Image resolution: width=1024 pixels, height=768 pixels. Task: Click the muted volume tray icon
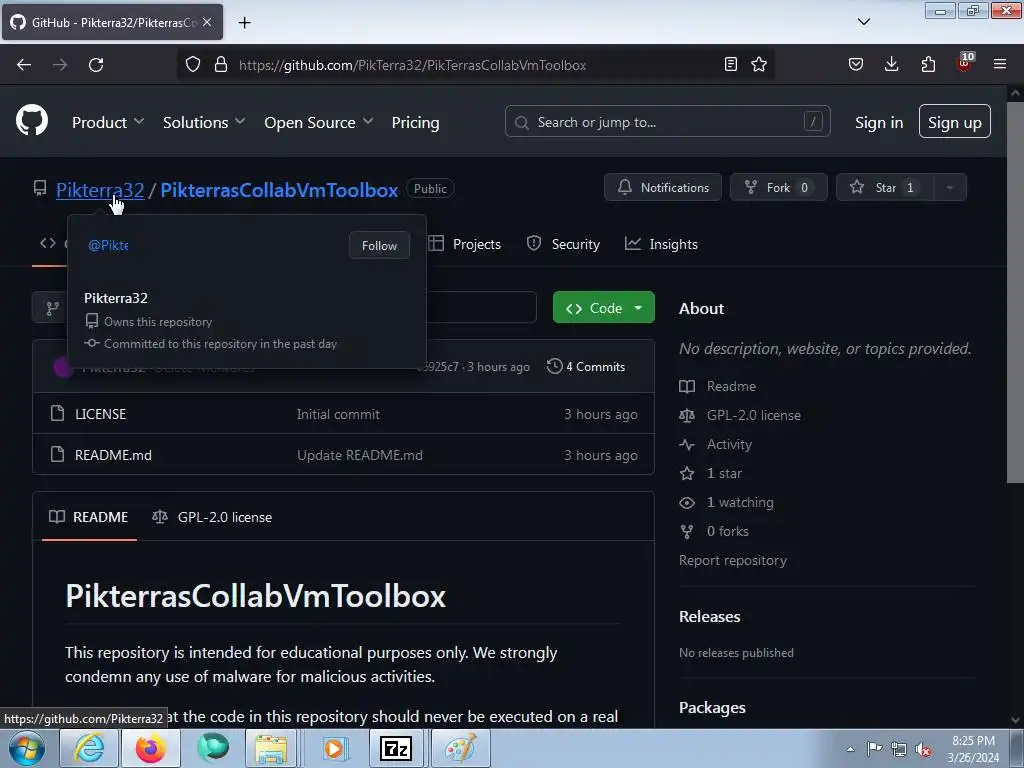pos(923,750)
